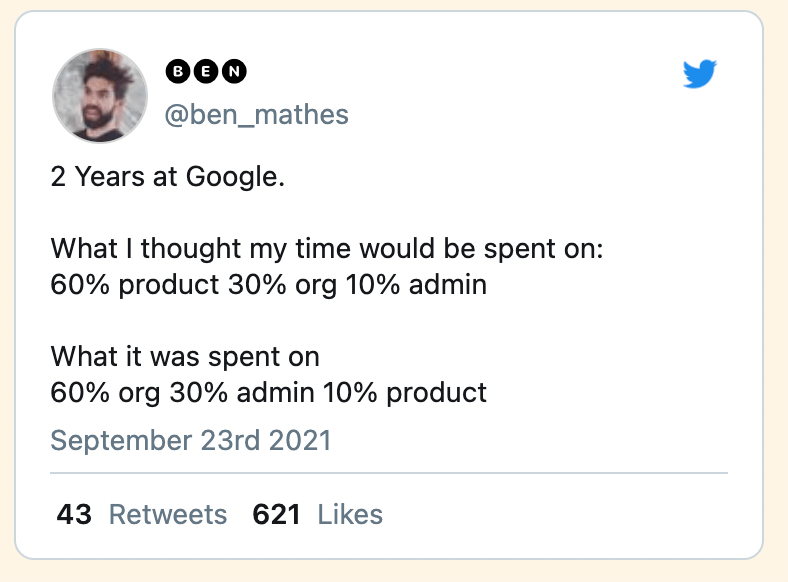This screenshot has width=788, height=582.
Task: Click the circled letter B icon
Action: 176,72
